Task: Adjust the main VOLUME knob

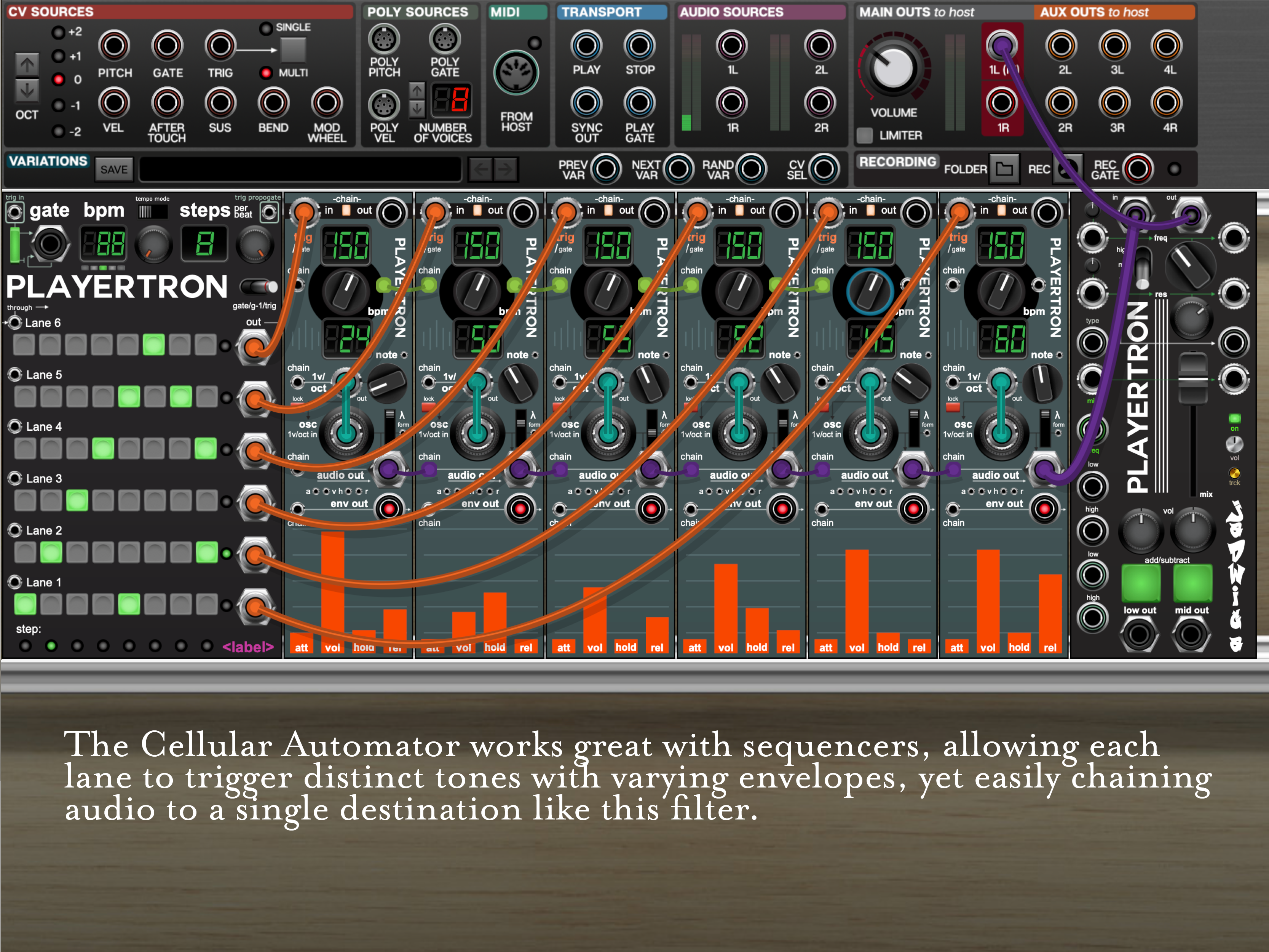Action: [x=893, y=68]
